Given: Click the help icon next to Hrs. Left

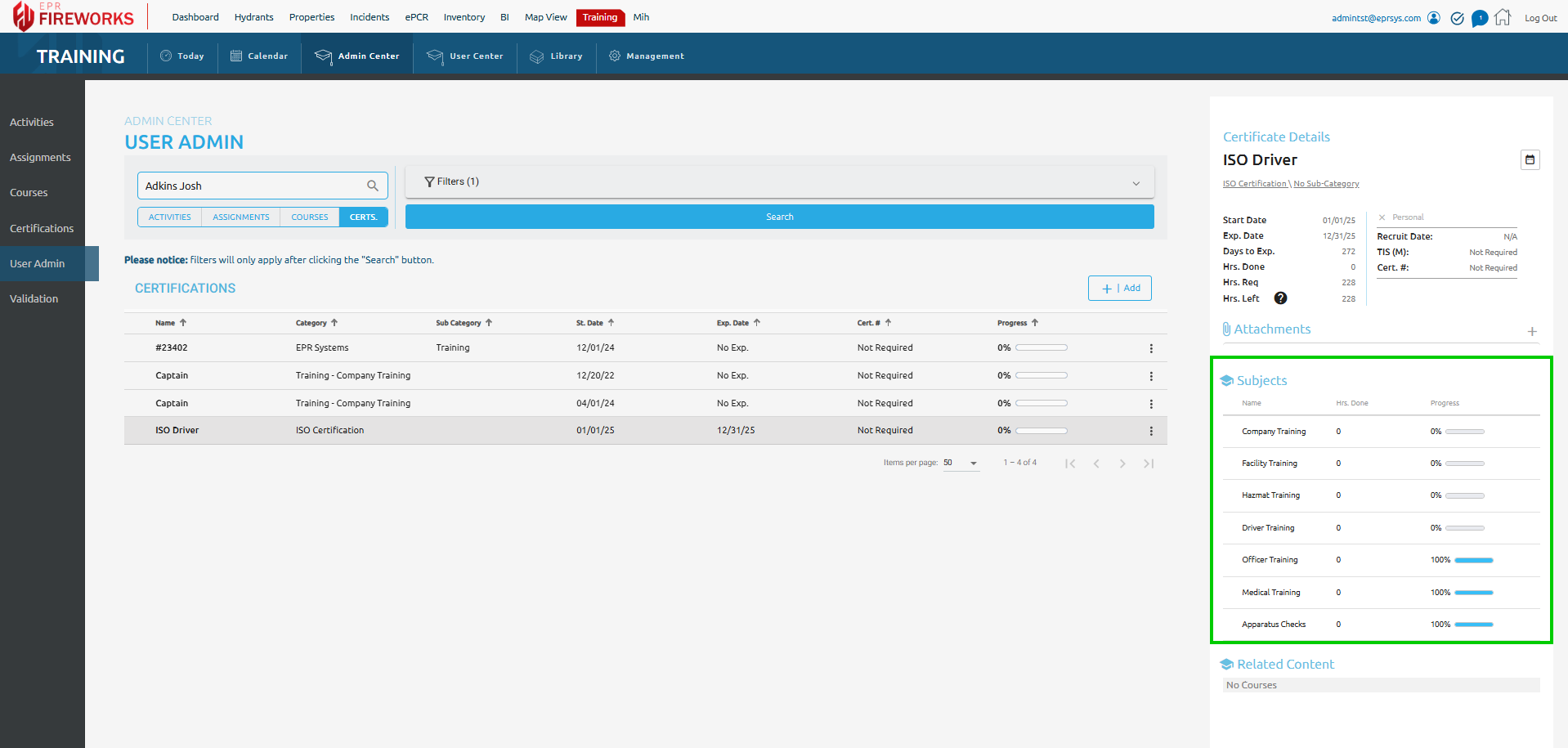Looking at the screenshot, I should click(1280, 298).
